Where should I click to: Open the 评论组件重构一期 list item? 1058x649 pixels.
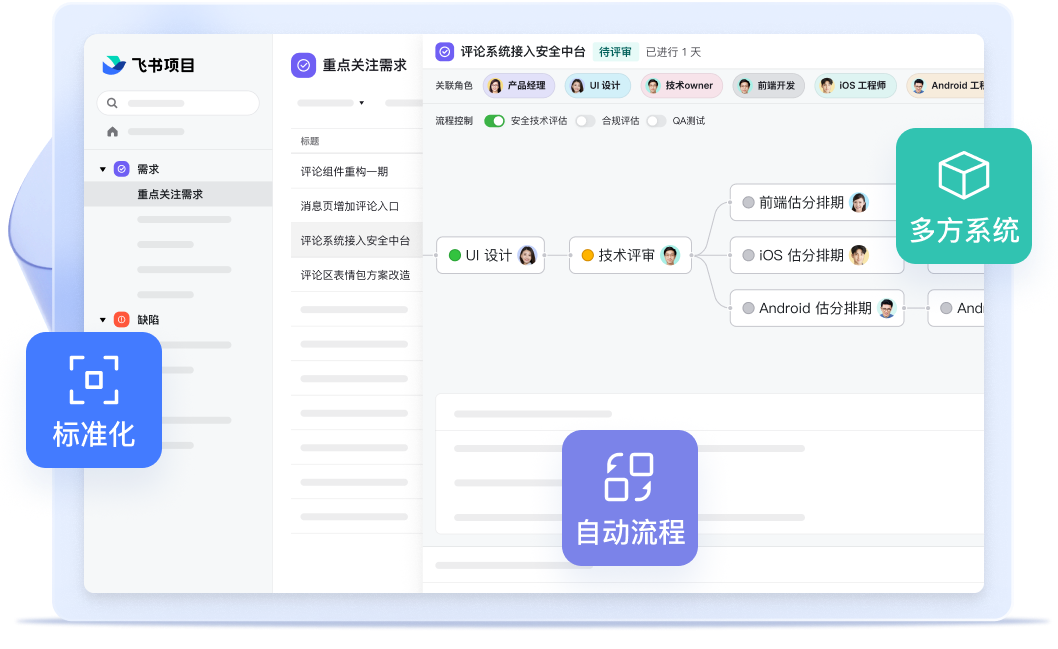[x=345, y=172]
